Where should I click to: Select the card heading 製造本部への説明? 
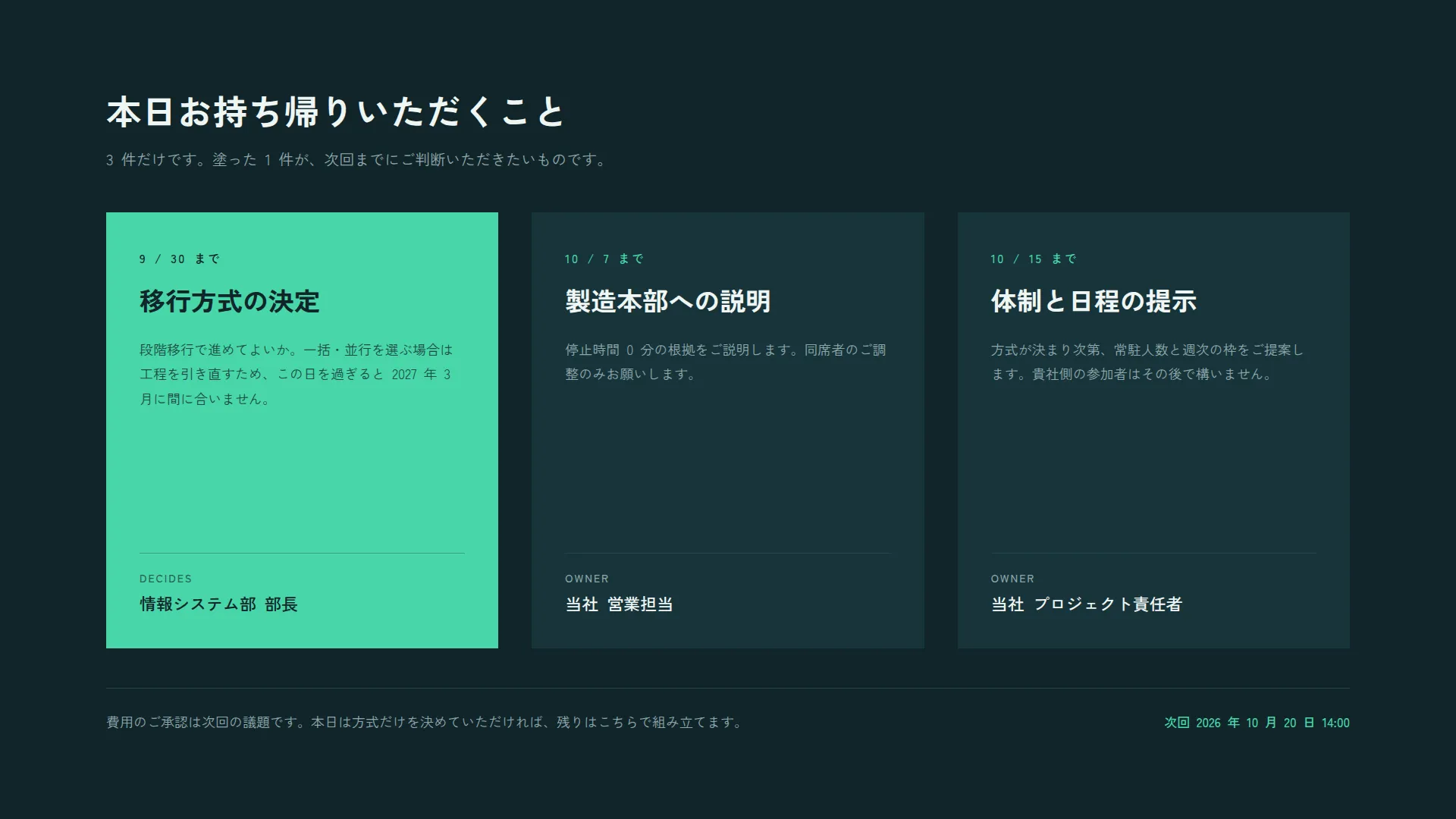667,301
